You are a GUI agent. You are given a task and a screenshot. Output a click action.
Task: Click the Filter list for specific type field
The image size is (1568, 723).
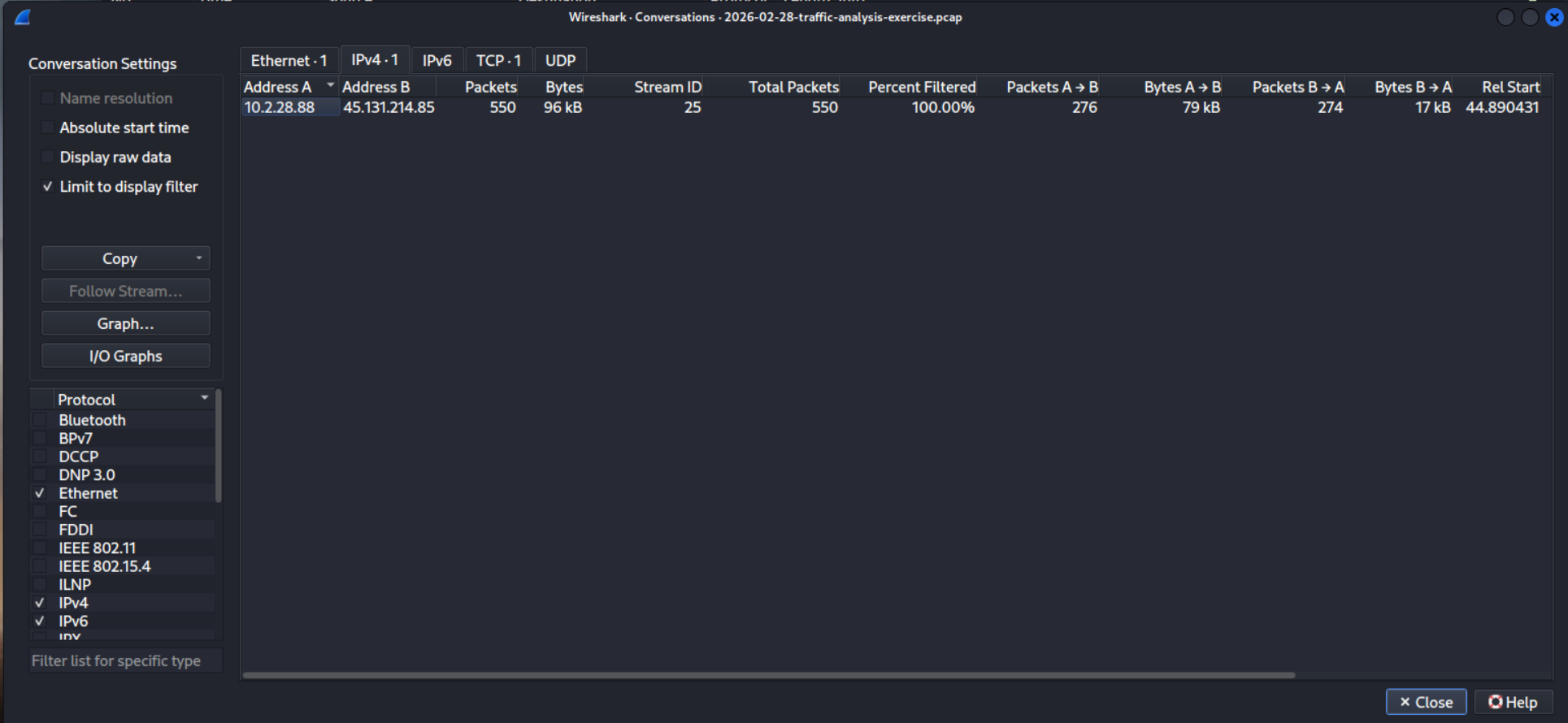(x=126, y=661)
